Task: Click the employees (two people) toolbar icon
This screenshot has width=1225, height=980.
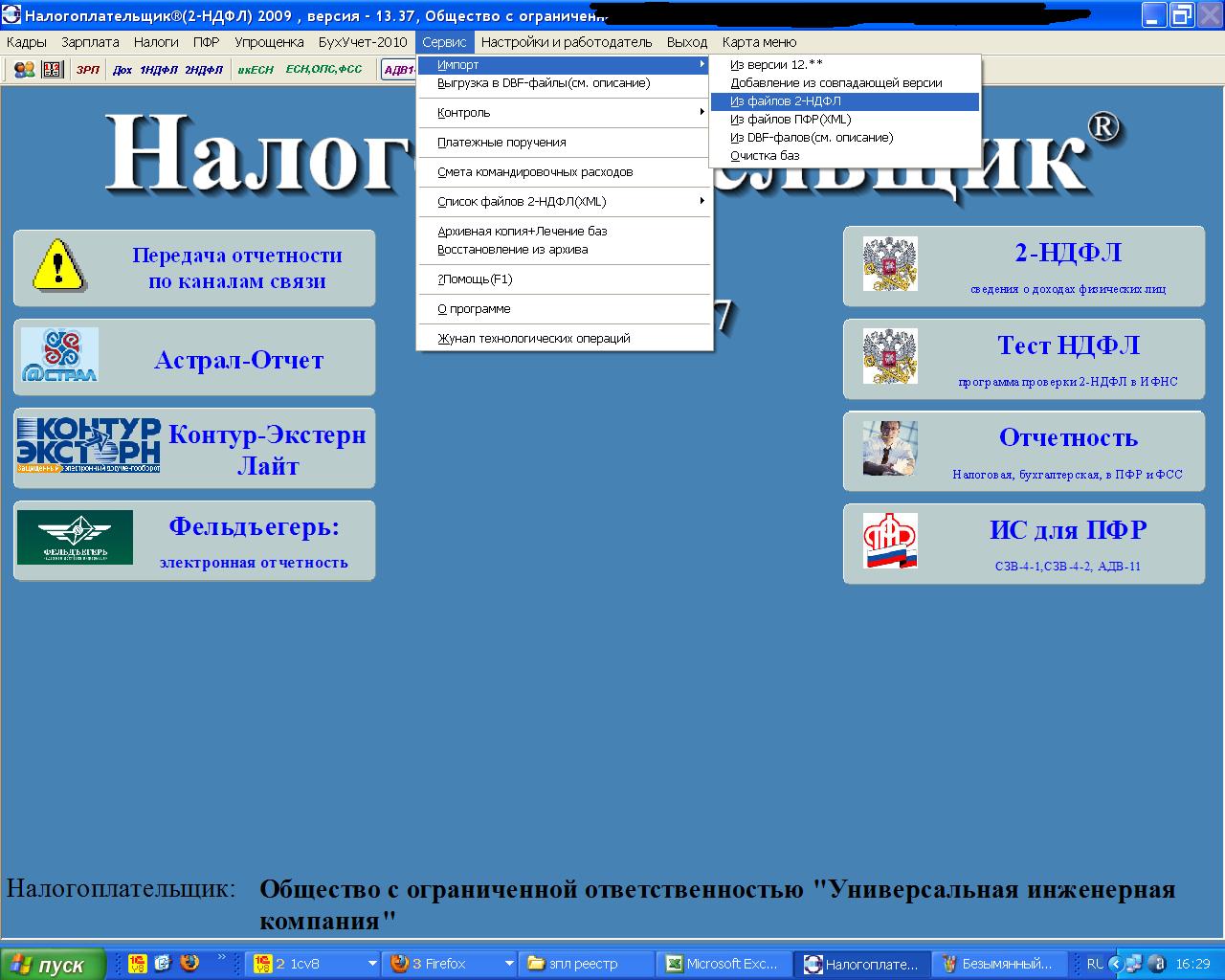Action: [25, 70]
